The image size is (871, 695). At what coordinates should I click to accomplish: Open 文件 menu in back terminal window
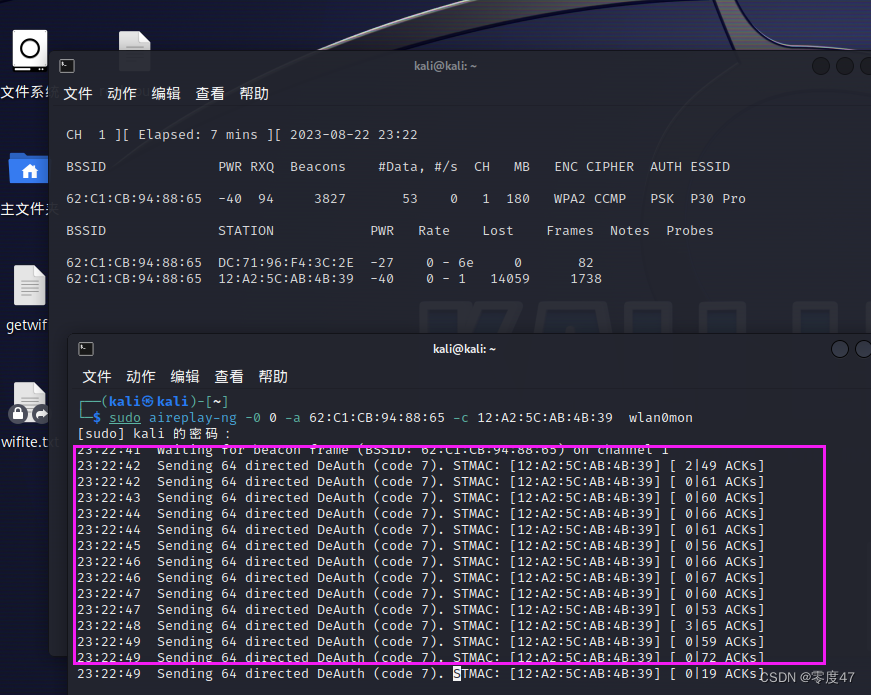tap(78, 94)
